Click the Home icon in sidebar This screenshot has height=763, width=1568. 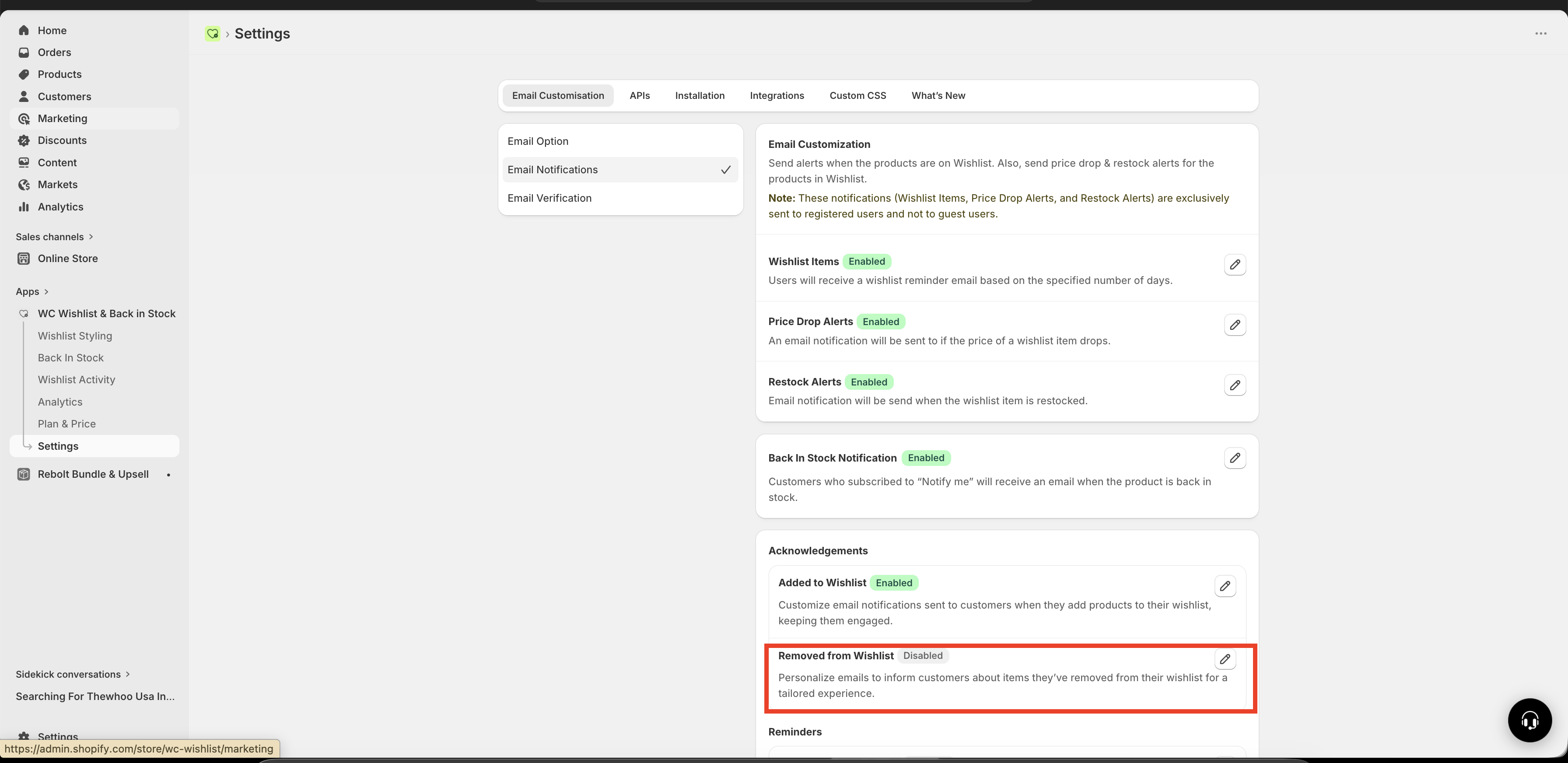coord(24,31)
